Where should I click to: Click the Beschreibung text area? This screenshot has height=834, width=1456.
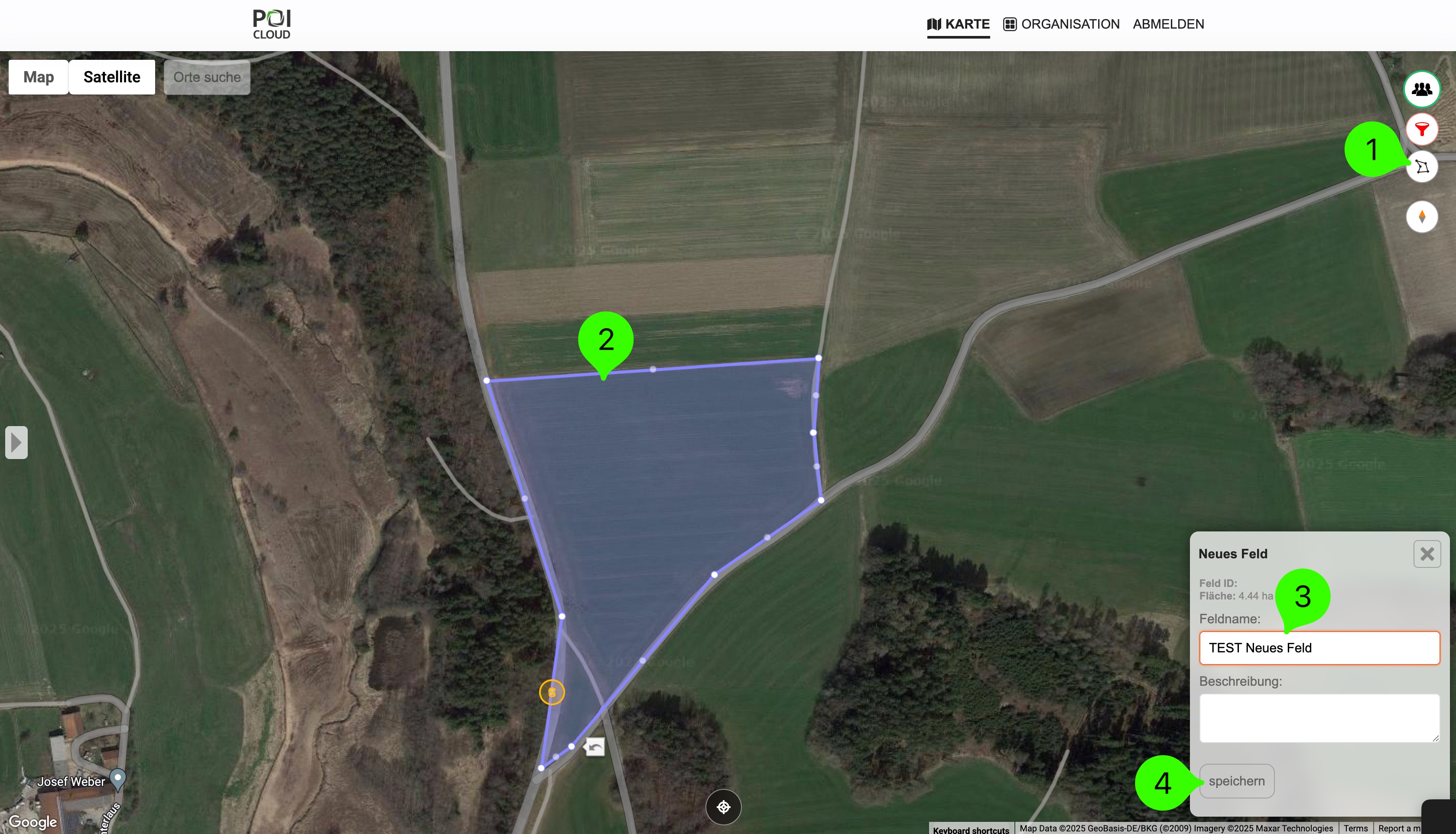pyautogui.click(x=1320, y=718)
